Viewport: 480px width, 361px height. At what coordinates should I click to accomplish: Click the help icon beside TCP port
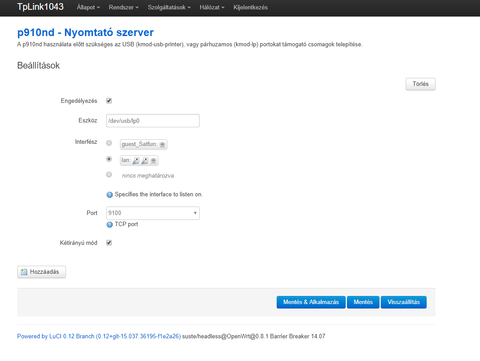[109, 225]
